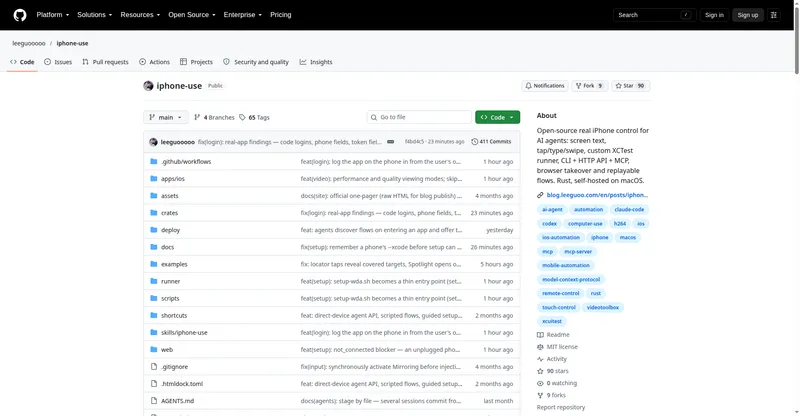The width and height of the screenshot is (800, 416).
Task: Fork the repository via Fork button
Action: coord(589,86)
